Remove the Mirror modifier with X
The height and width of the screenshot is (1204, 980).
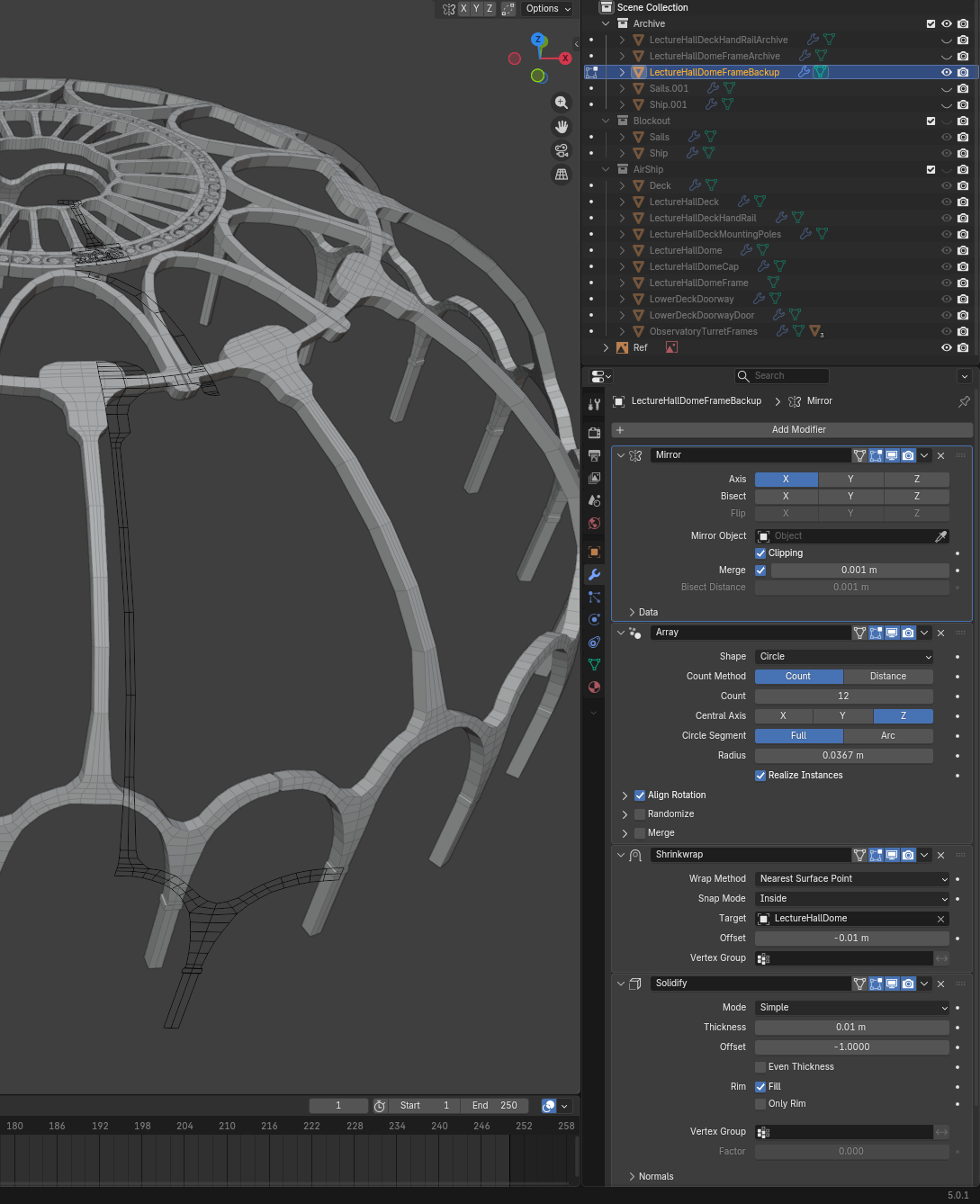pos(940,455)
